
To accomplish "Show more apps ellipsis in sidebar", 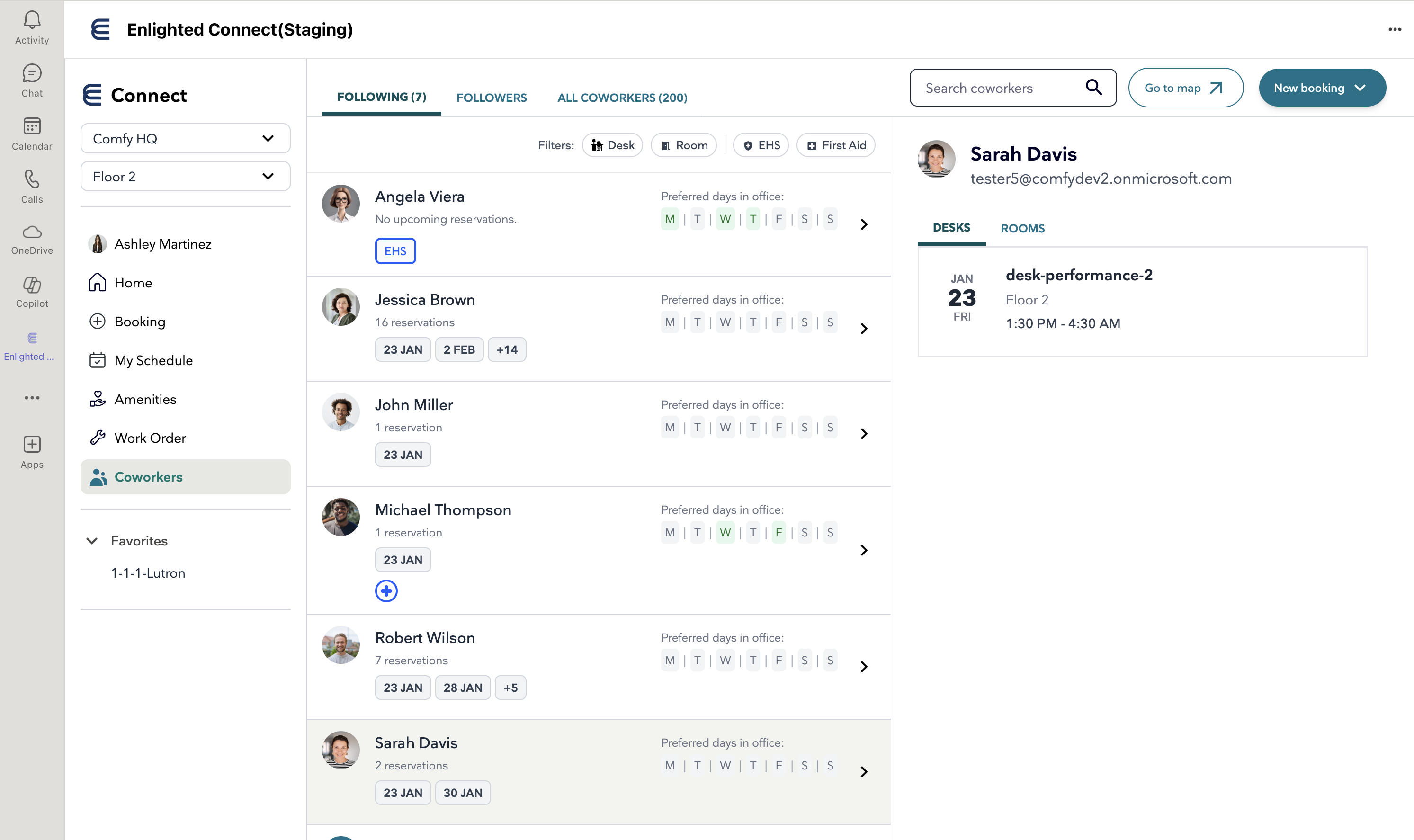I will pyautogui.click(x=32, y=398).
